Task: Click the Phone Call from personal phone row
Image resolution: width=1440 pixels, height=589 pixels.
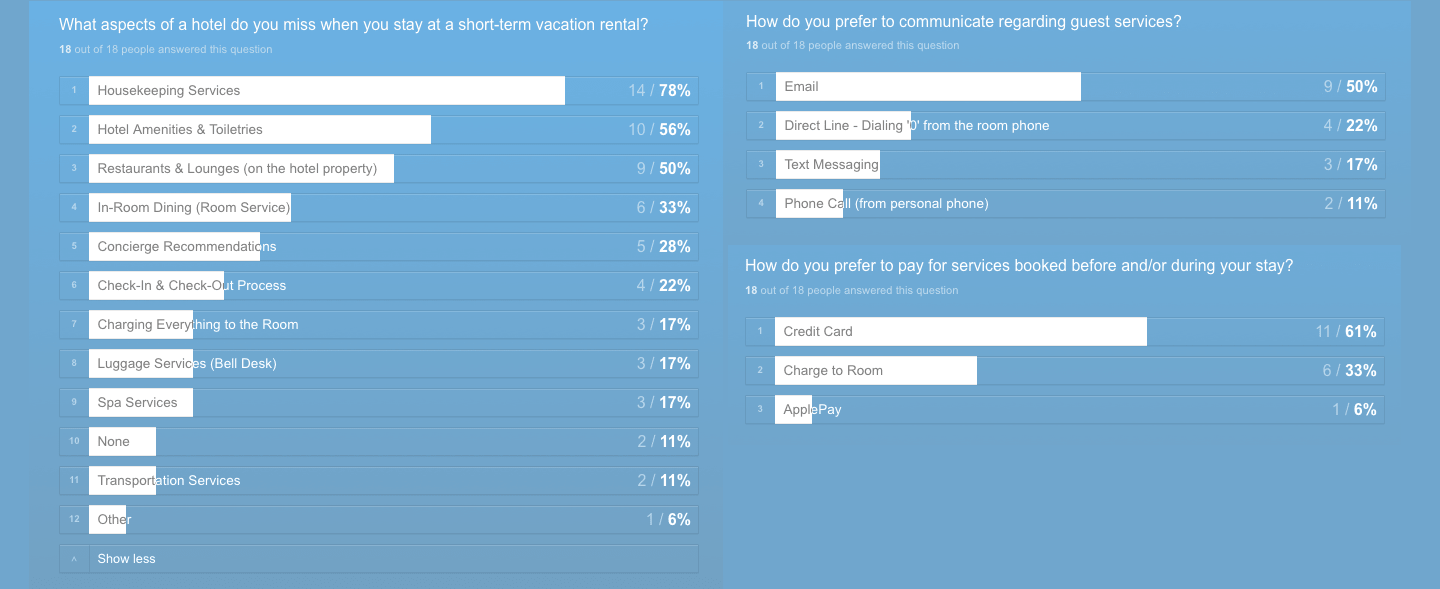Action: (x=1066, y=203)
